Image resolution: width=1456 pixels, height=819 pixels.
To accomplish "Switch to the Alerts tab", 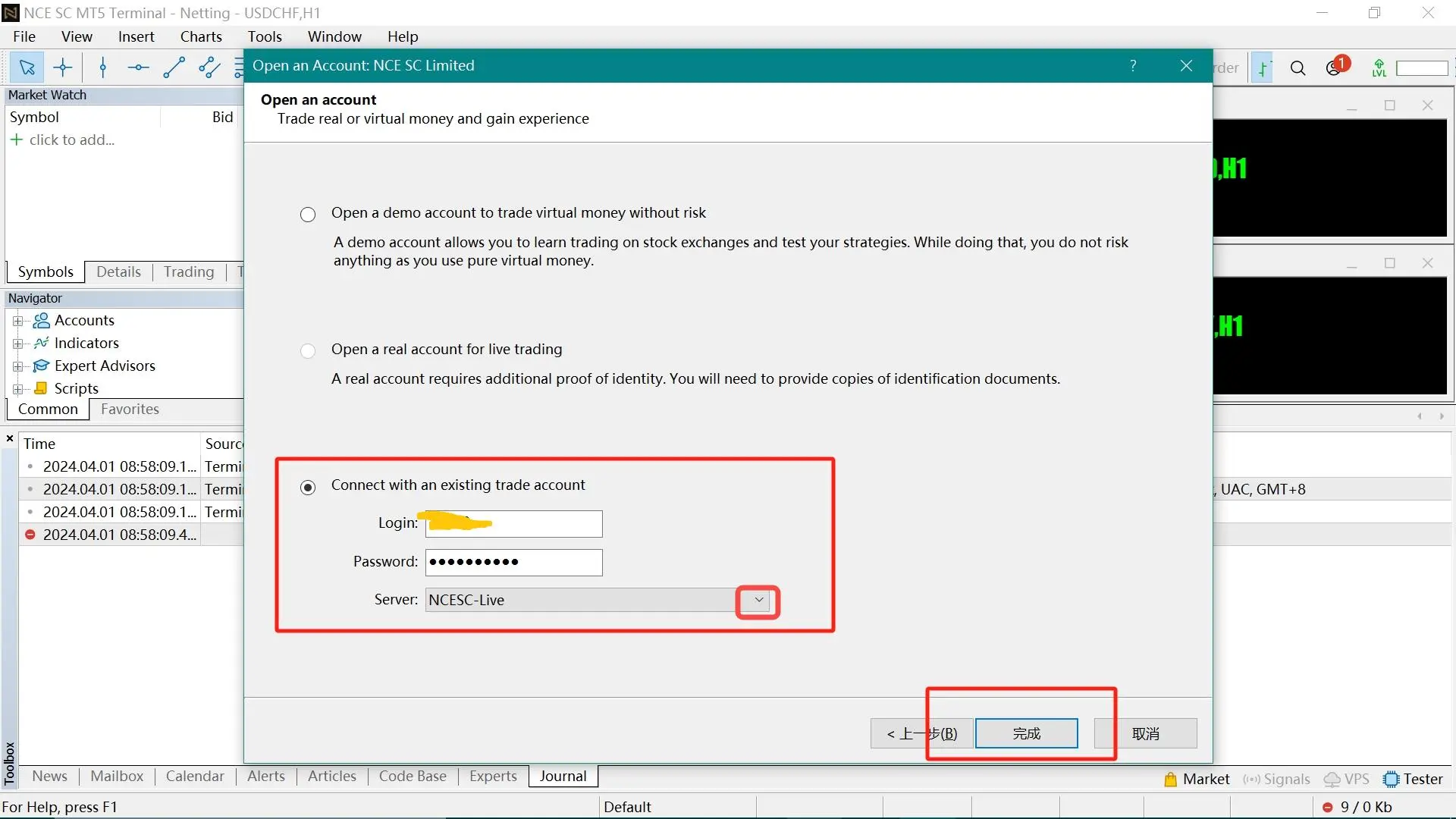I will [266, 777].
